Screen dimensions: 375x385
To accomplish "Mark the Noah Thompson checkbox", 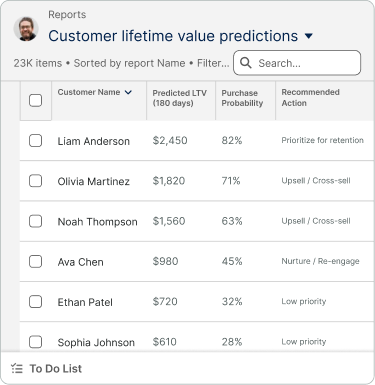I will [x=35, y=221].
